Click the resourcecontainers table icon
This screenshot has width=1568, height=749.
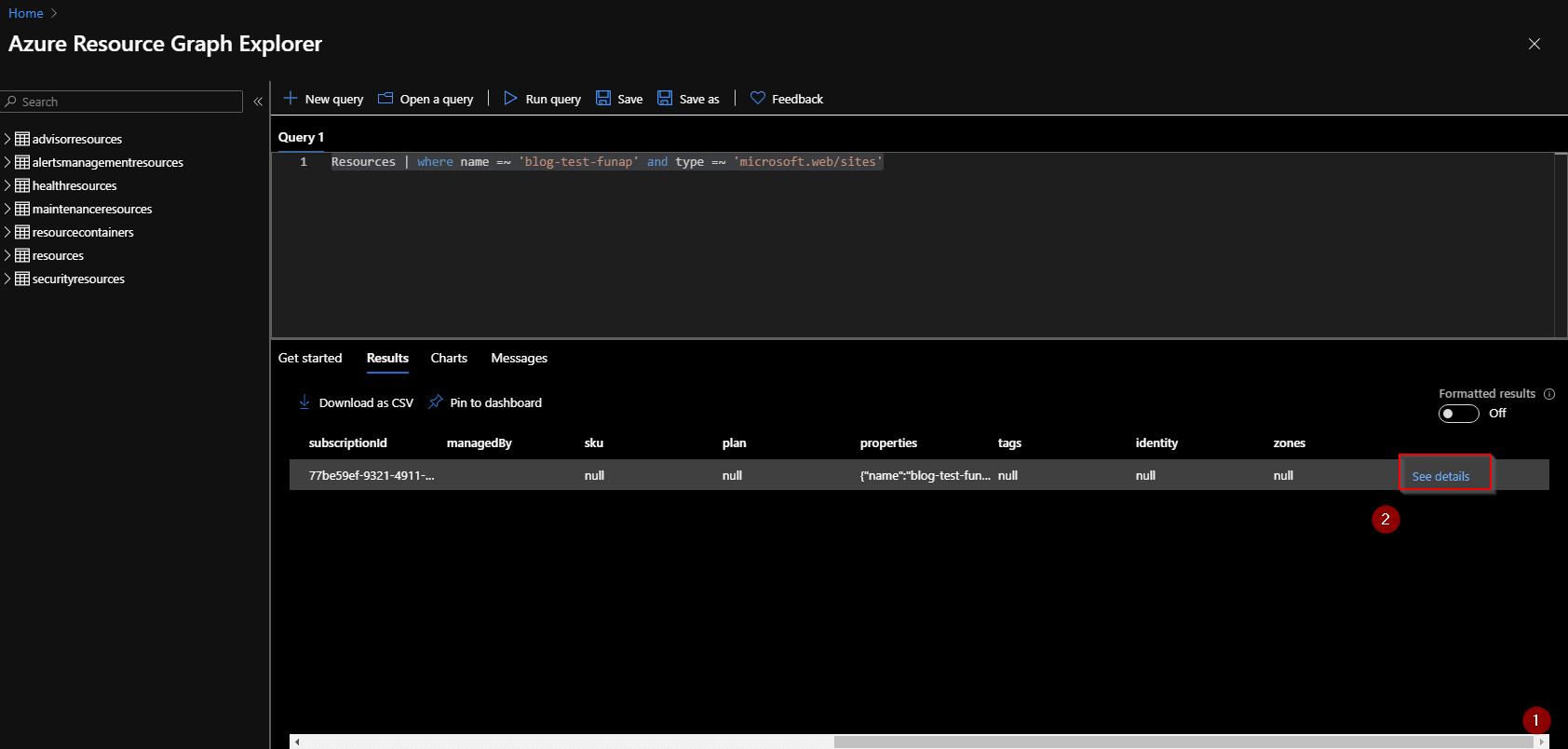click(x=22, y=232)
